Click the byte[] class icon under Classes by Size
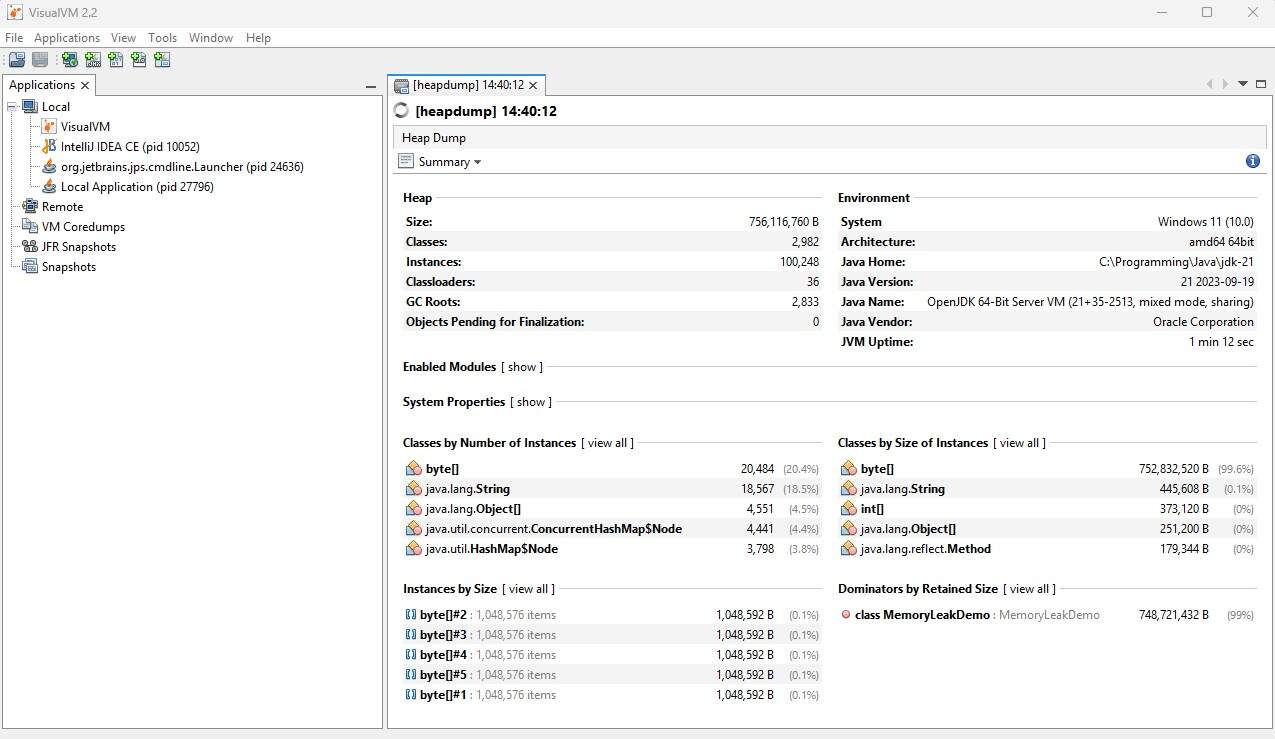Screen dimensions: 1275x739 pyautogui.click(x=846, y=468)
